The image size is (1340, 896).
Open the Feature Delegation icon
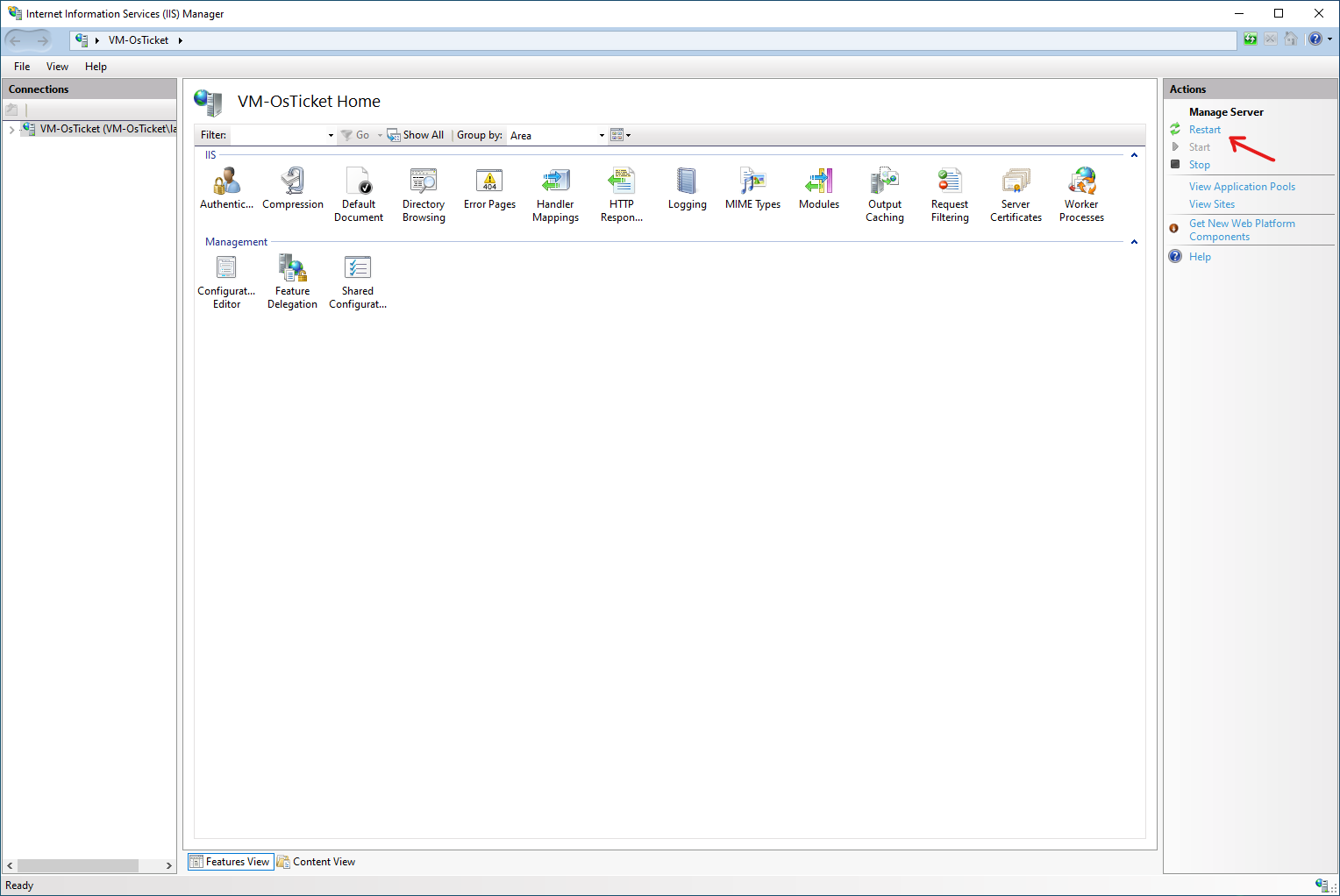pyautogui.click(x=292, y=281)
